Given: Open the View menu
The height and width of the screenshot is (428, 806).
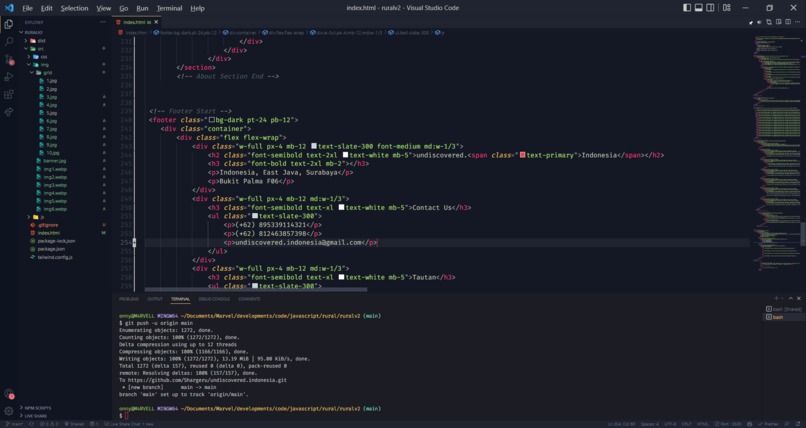Looking at the screenshot, I should (103, 8).
